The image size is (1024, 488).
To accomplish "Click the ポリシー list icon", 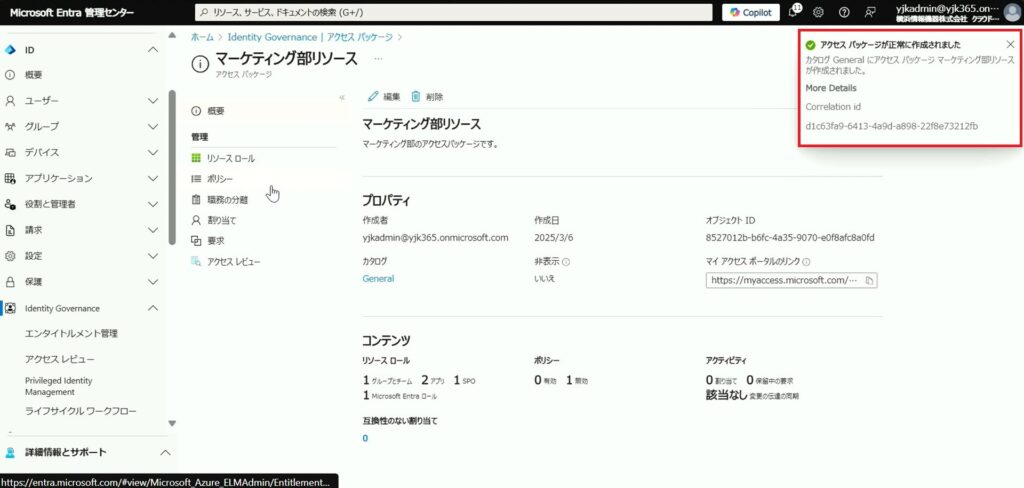I will click(196, 179).
